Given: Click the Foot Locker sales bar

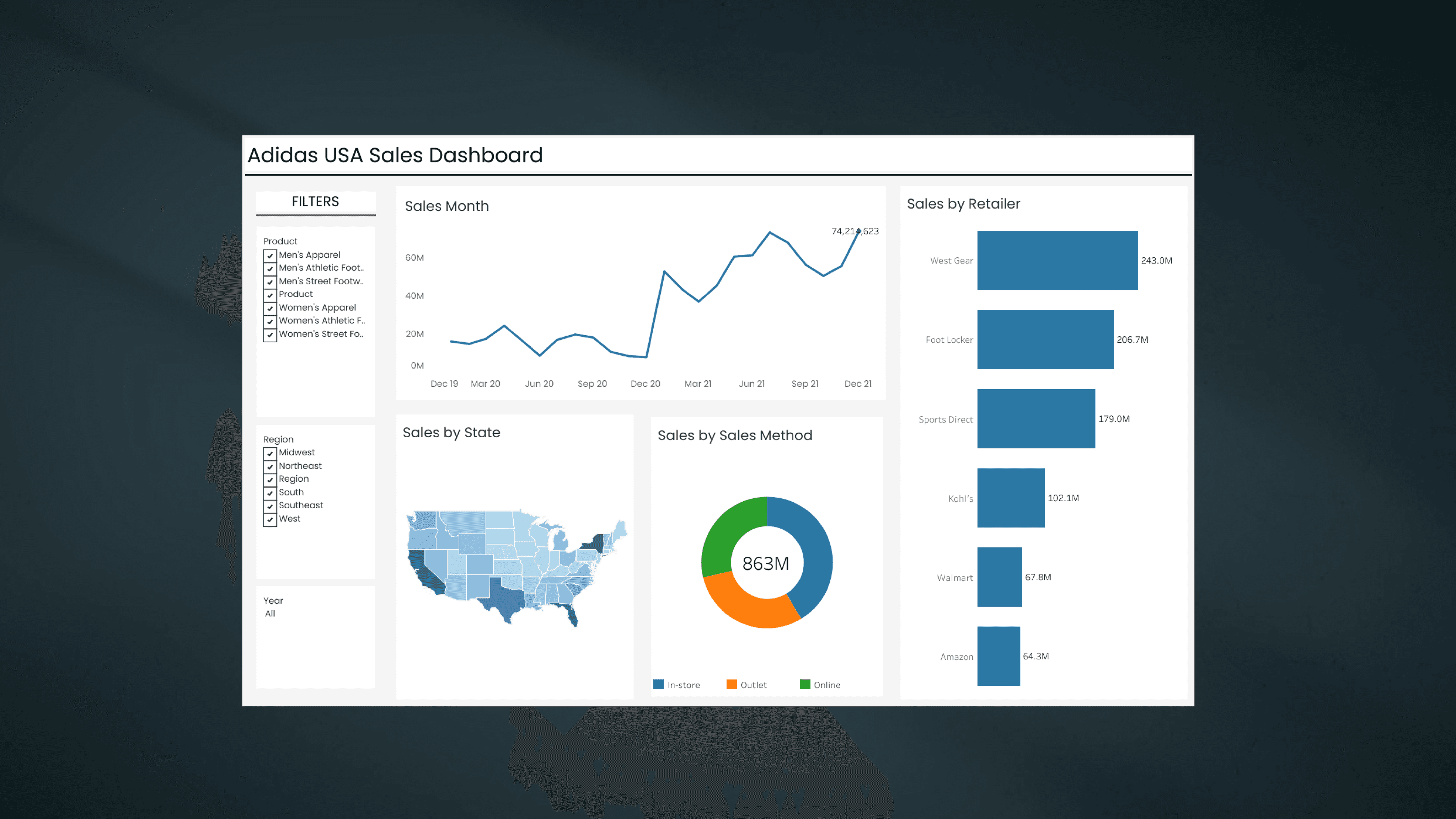Looking at the screenshot, I should tap(1045, 340).
